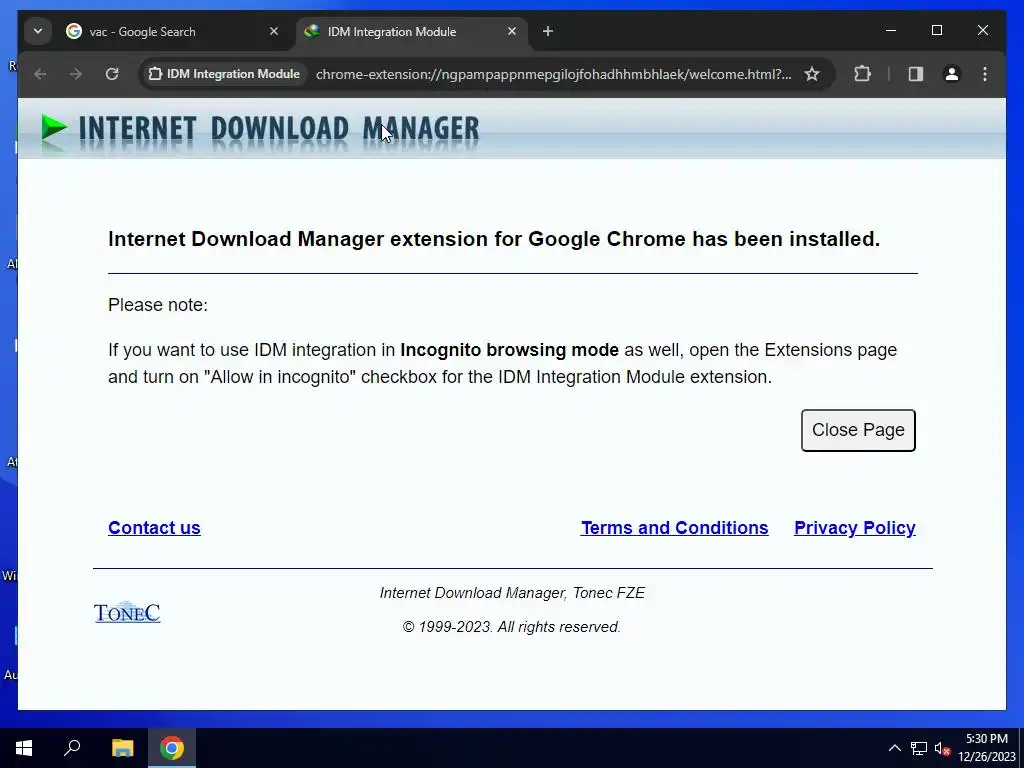Open the Windows Start menu
The width and height of the screenshot is (1024, 768).
24,748
